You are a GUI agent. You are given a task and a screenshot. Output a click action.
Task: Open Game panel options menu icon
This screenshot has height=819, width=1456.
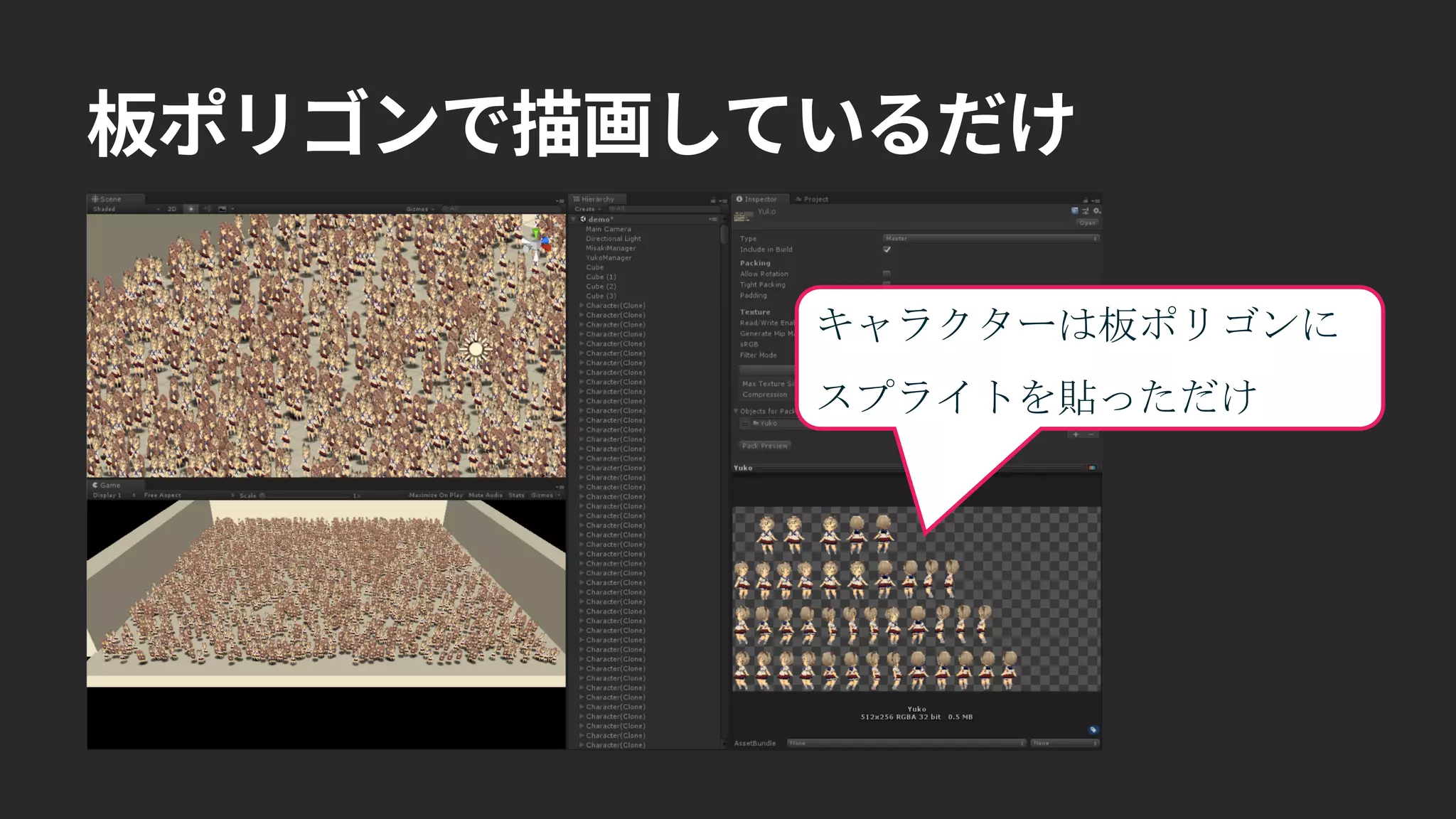click(x=560, y=487)
